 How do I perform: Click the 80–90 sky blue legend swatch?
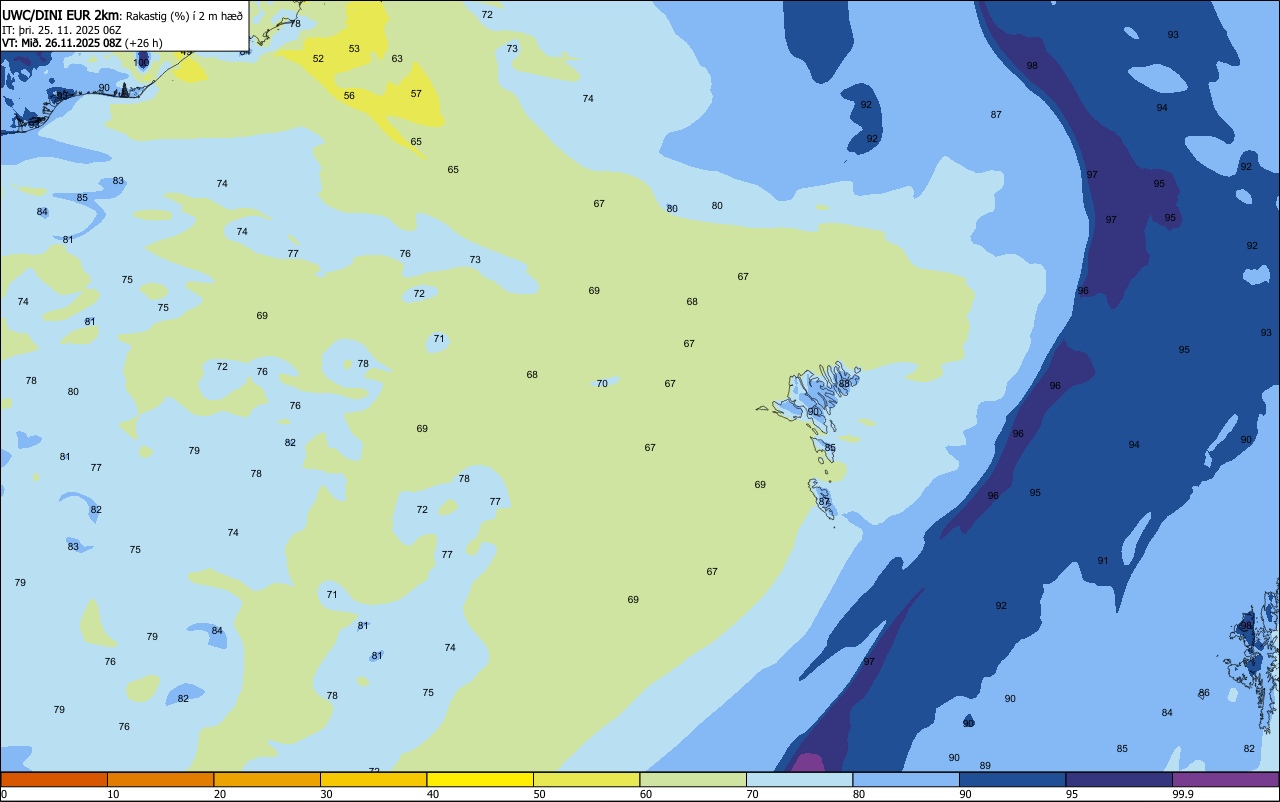pos(906,779)
